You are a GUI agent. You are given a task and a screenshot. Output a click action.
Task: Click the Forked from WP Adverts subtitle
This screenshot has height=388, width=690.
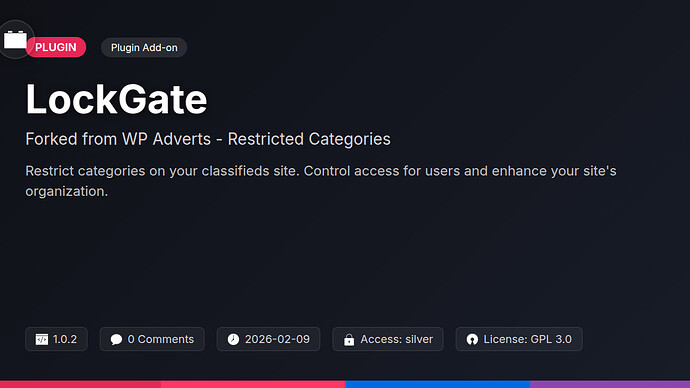tap(208, 139)
